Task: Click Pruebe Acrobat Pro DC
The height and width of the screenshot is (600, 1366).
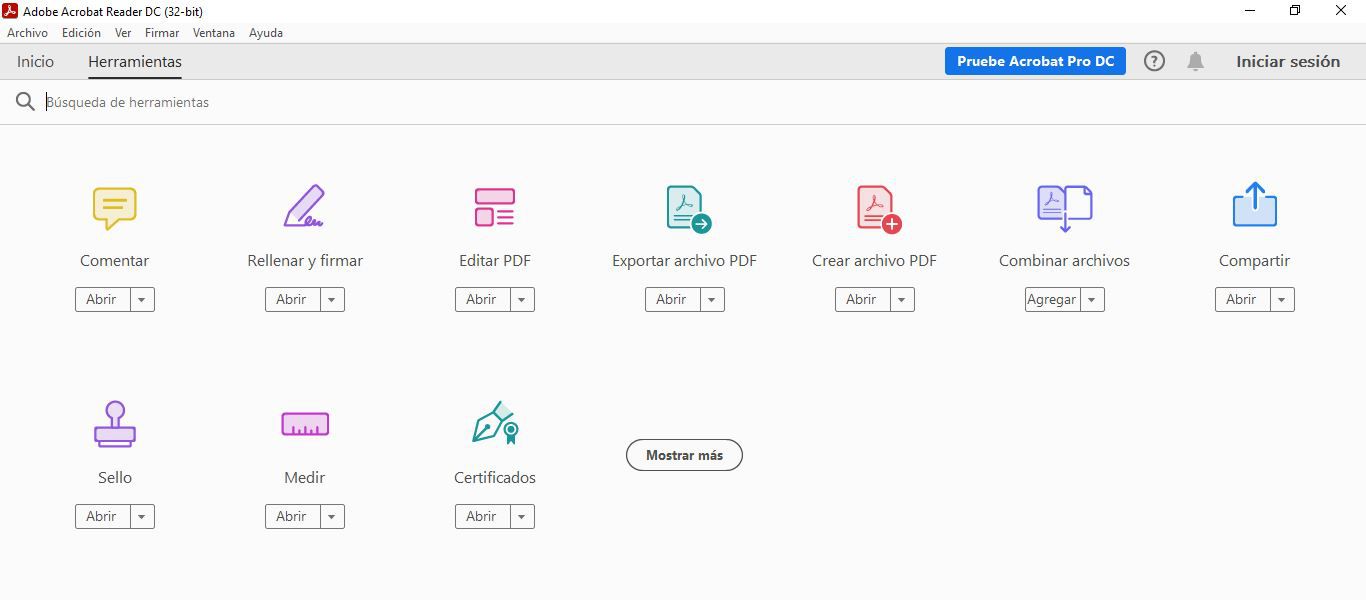Action: pyautogui.click(x=1035, y=61)
